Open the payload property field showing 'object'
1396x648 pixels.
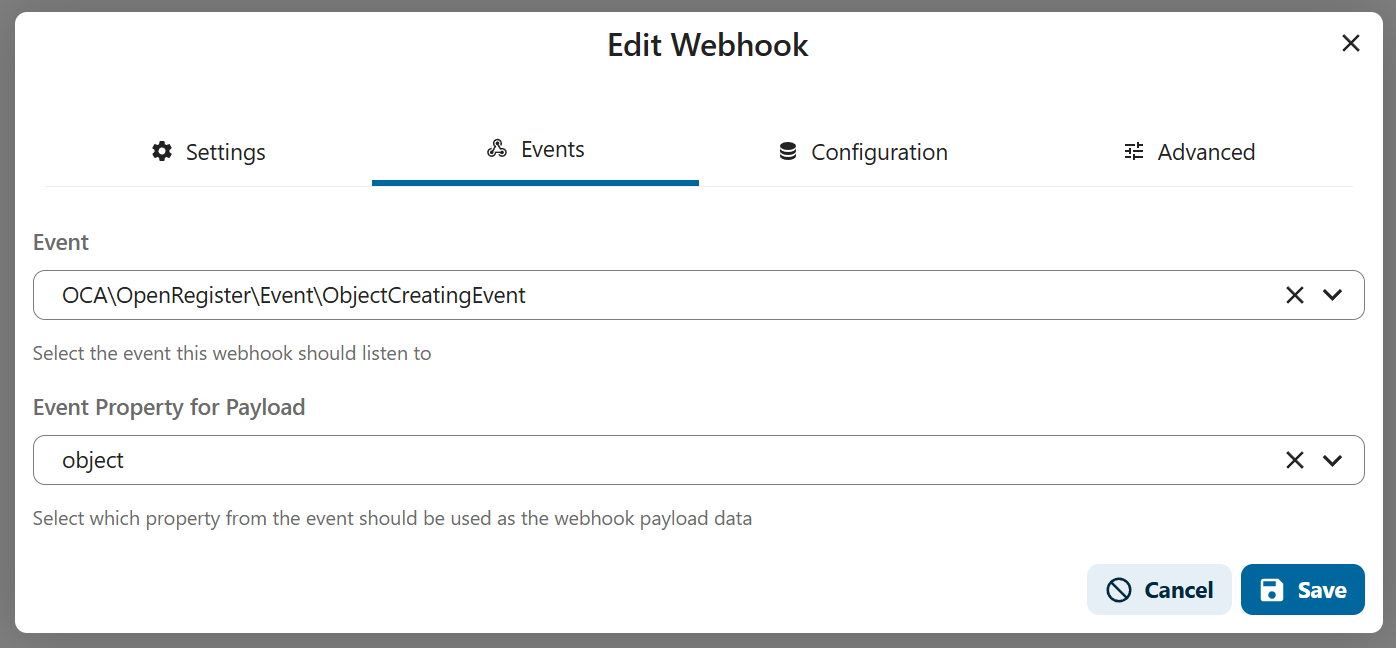(650, 460)
